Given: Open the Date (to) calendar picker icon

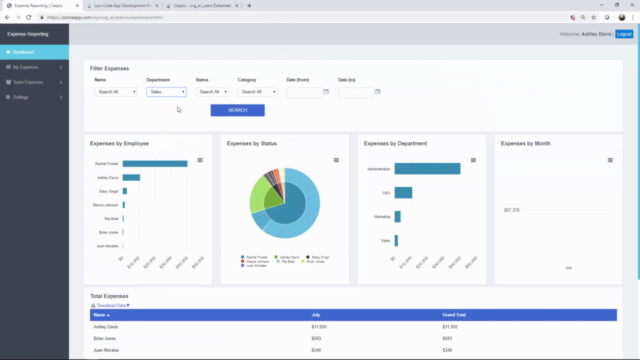Looking at the screenshot, I should coord(378,91).
